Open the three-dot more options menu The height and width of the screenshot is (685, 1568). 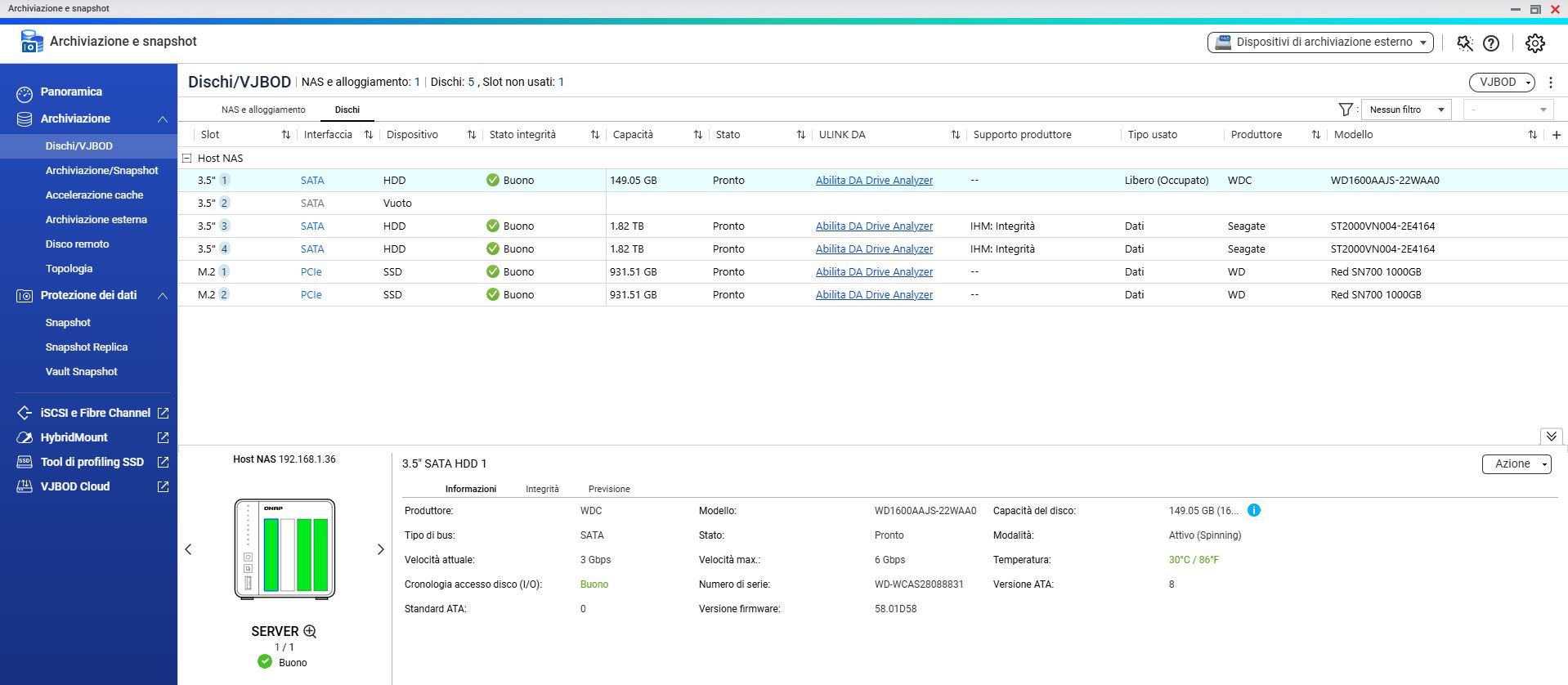[1551, 83]
